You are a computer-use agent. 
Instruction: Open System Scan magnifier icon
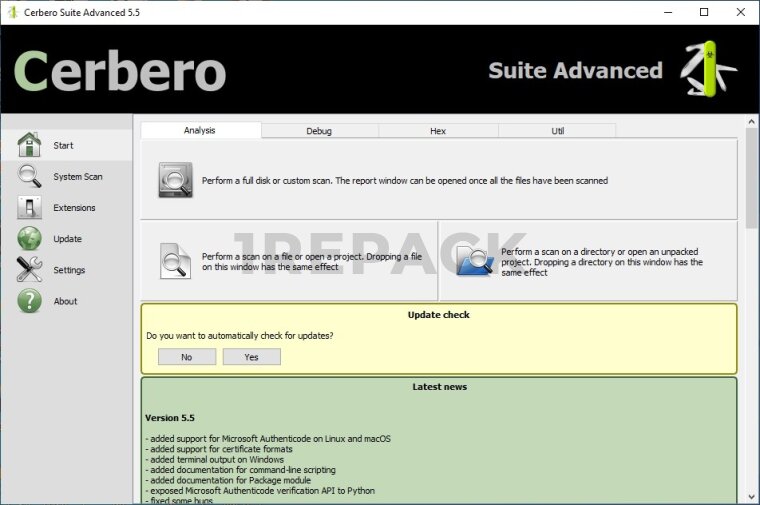click(29, 177)
